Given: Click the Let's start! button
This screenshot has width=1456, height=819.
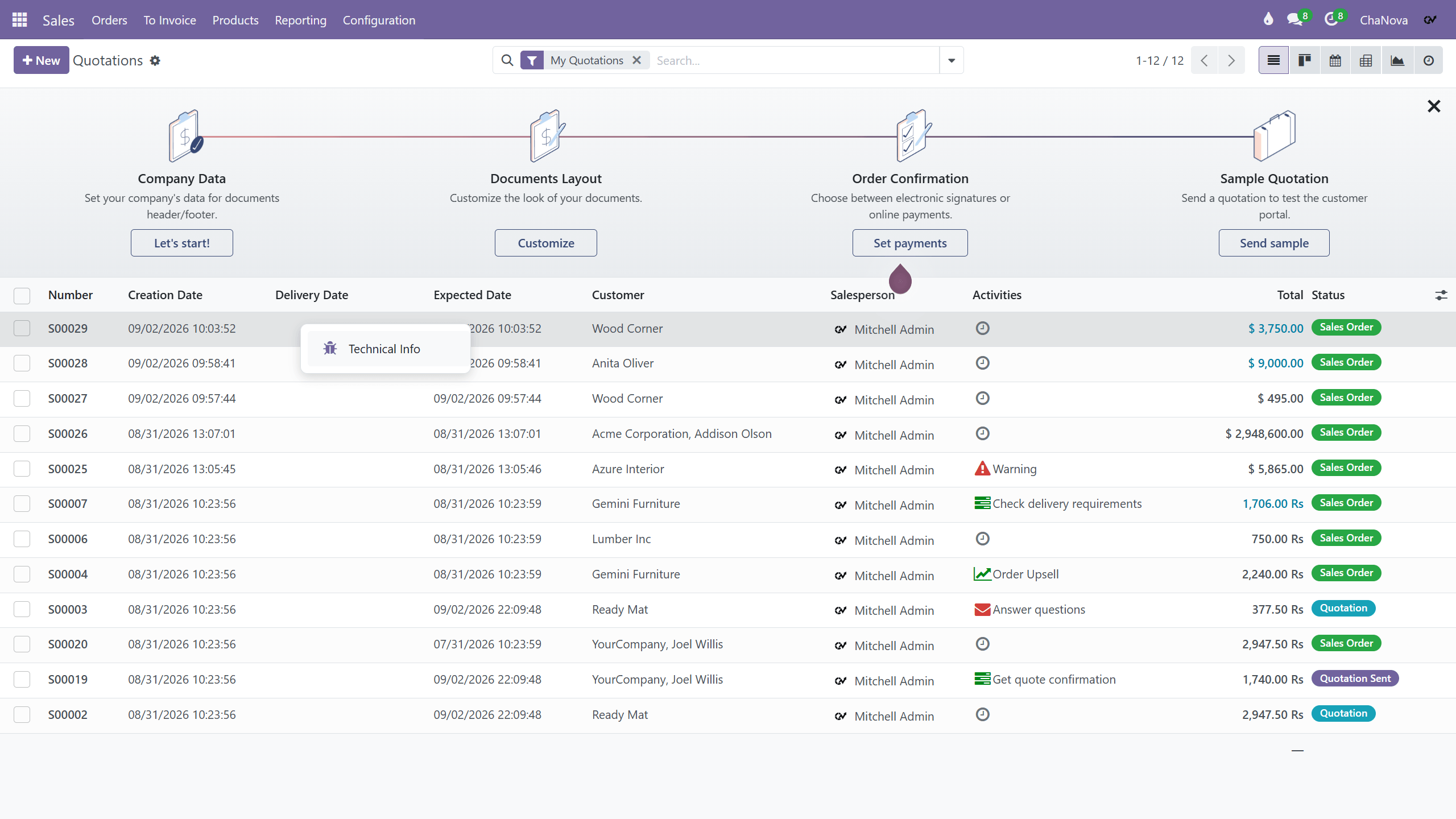Looking at the screenshot, I should coord(182,243).
